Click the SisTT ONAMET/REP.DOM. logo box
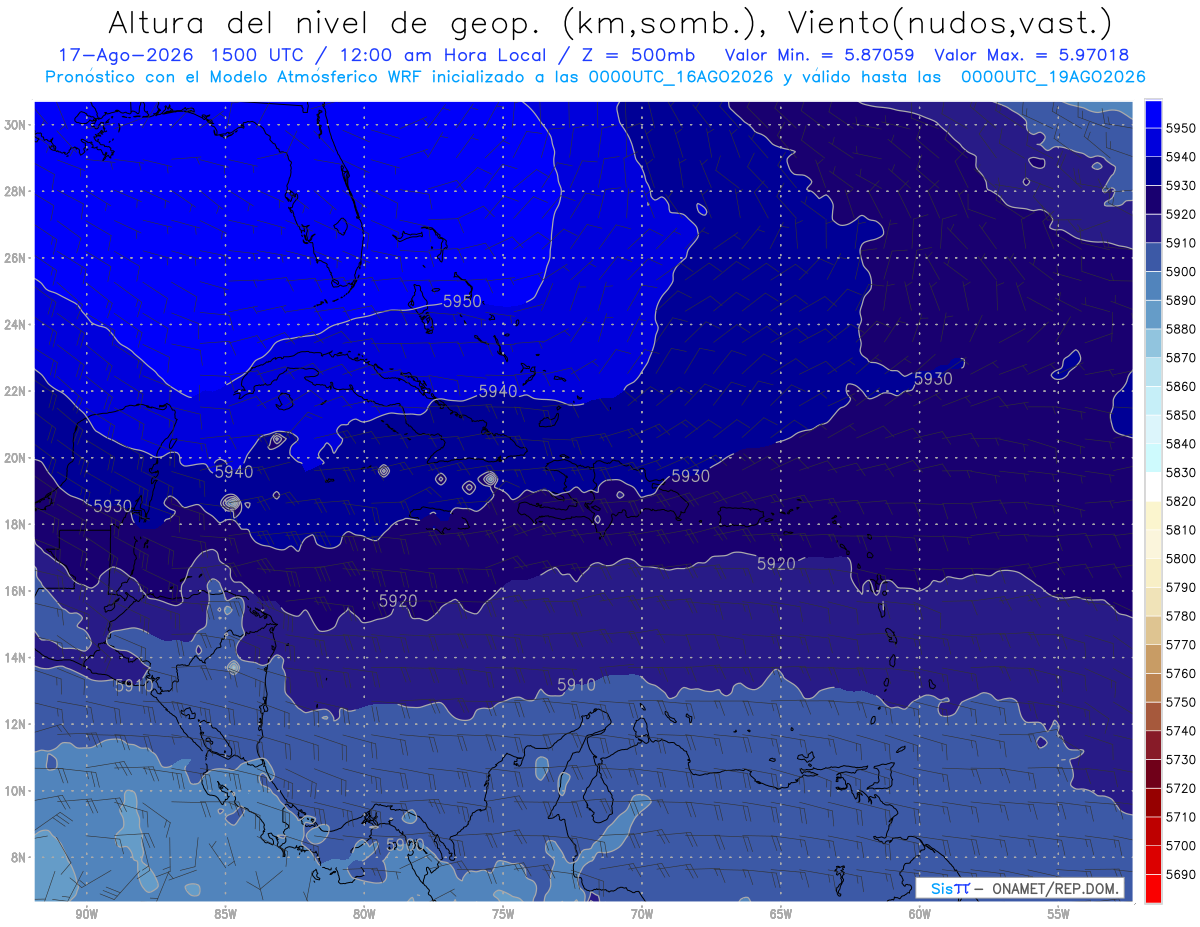The width and height of the screenshot is (1200, 927). pos(1019,889)
